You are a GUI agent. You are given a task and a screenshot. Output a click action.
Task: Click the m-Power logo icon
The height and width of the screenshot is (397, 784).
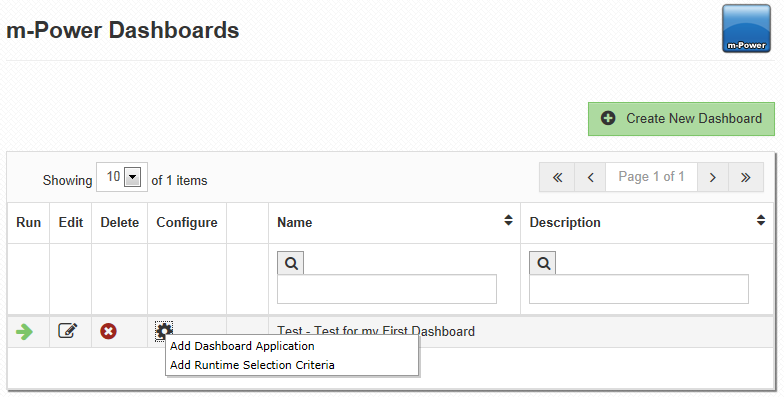click(x=746, y=28)
